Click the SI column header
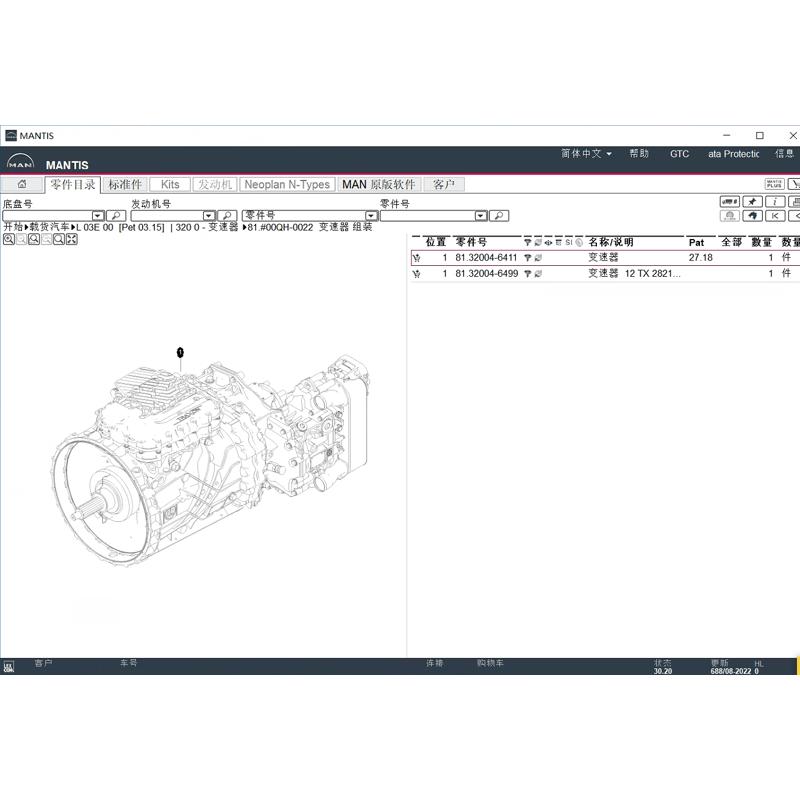 pos(569,242)
